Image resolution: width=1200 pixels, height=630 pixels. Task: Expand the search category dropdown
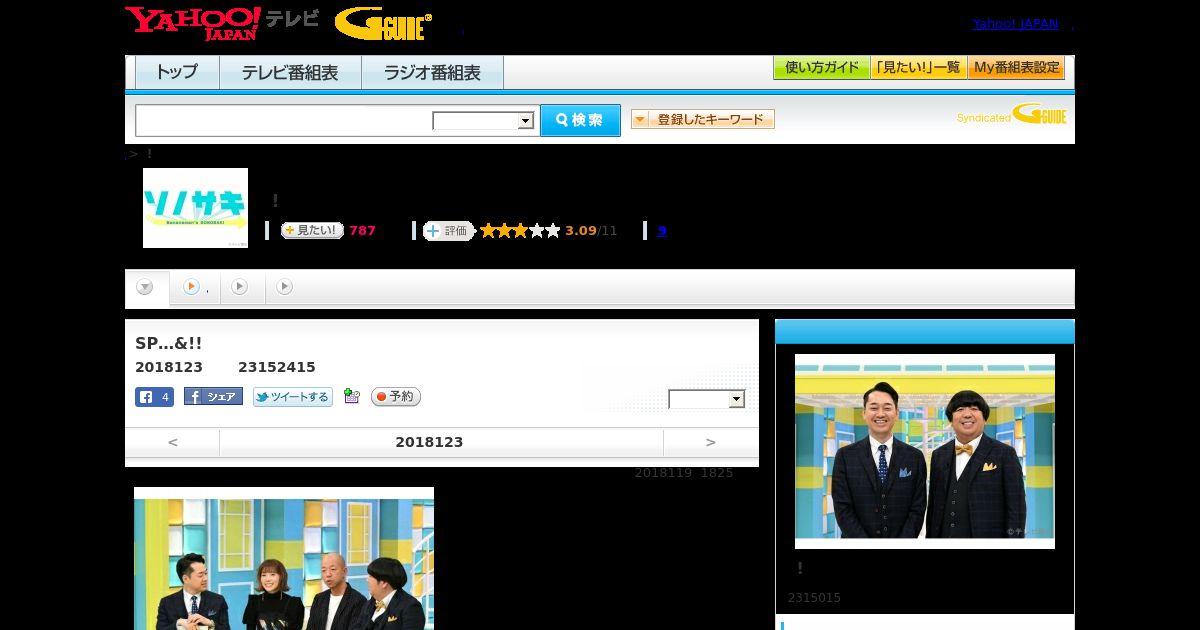(484, 121)
